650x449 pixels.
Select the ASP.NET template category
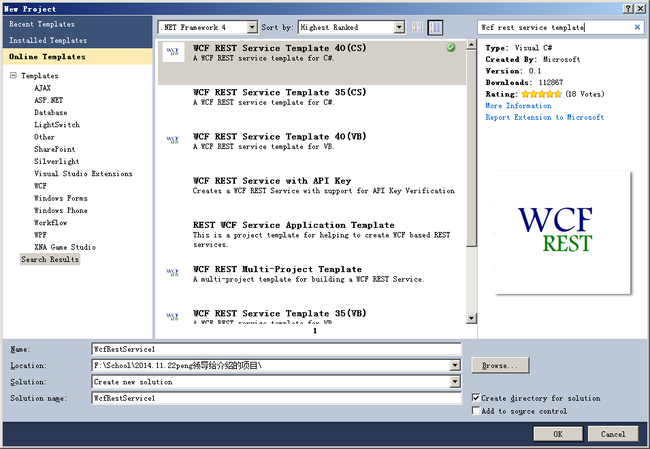tap(49, 100)
